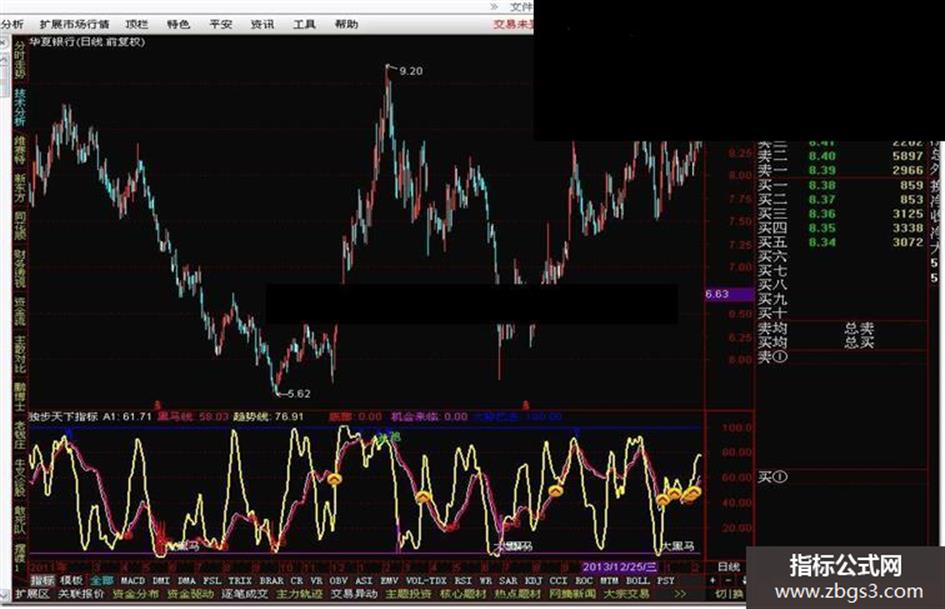This screenshot has height=609, width=945.
Task: Apply the TRIX indicator
Action: tap(240, 581)
